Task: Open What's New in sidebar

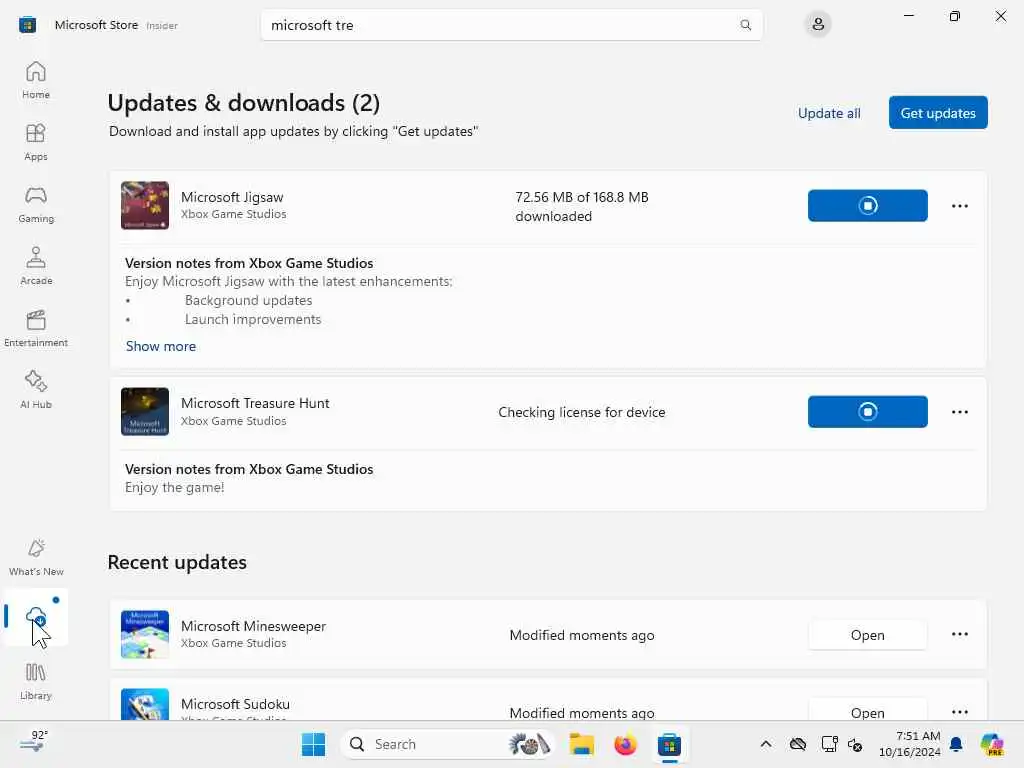Action: click(x=36, y=557)
